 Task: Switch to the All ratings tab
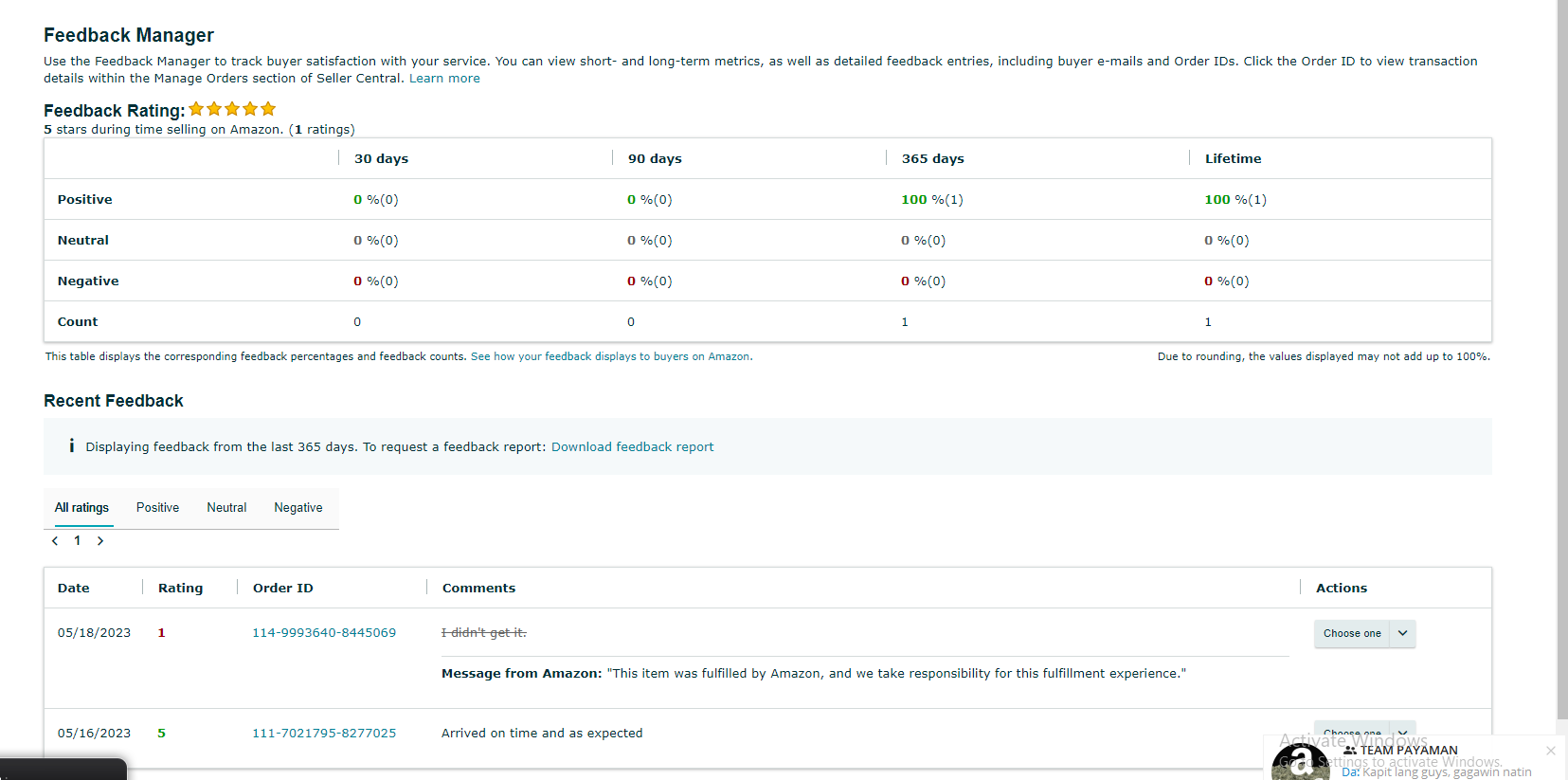point(81,508)
